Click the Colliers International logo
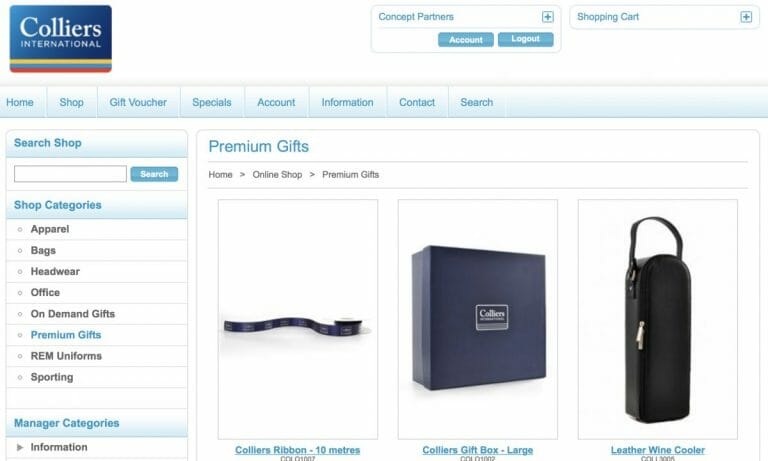 pos(61,39)
